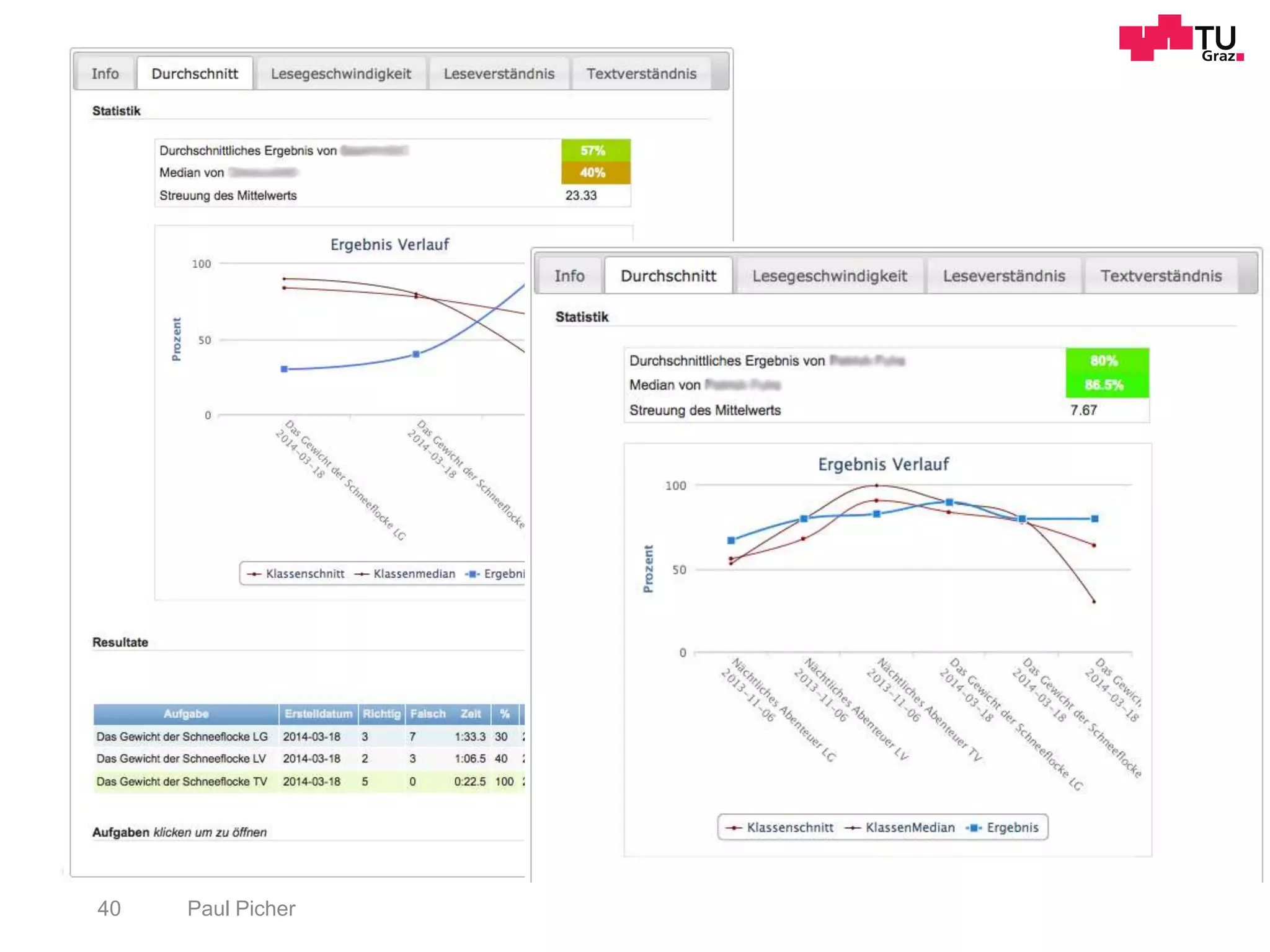Viewport: 1270px width, 952px height.
Task: Switch to Lesegeschwindigkeit tab in left panel
Action: pyautogui.click(x=340, y=74)
